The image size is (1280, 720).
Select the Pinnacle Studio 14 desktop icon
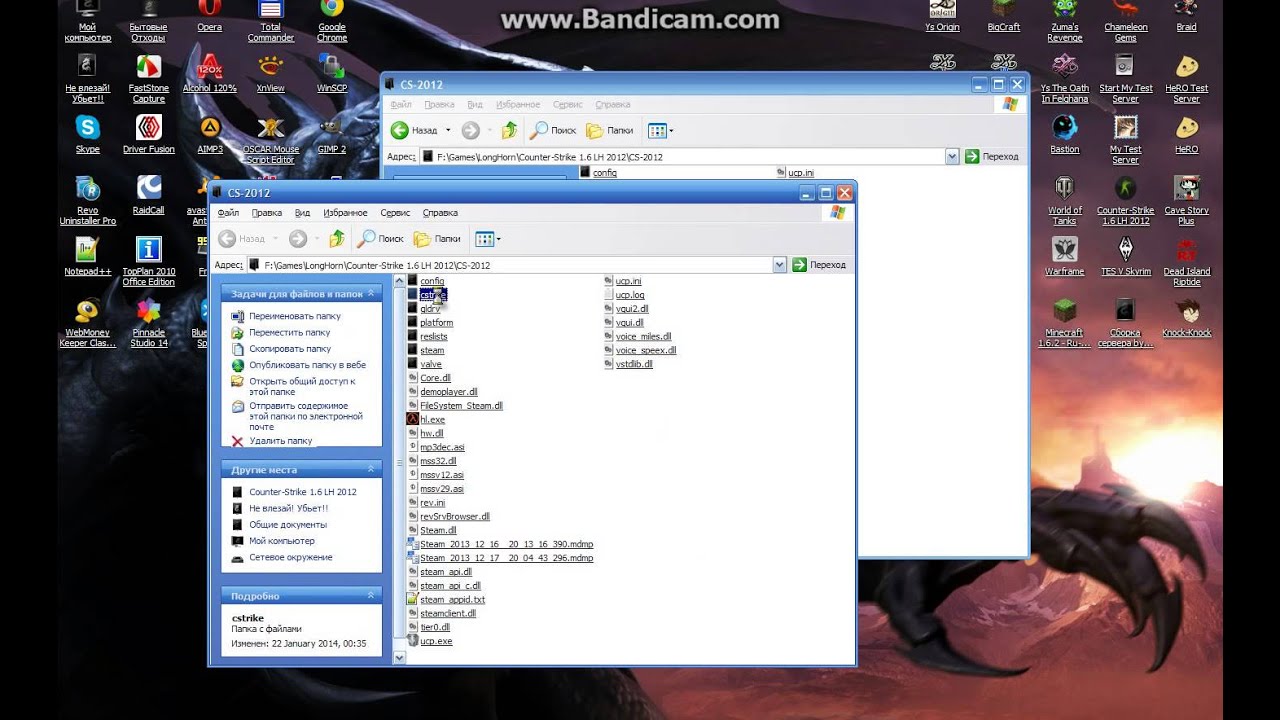click(x=148, y=322)
